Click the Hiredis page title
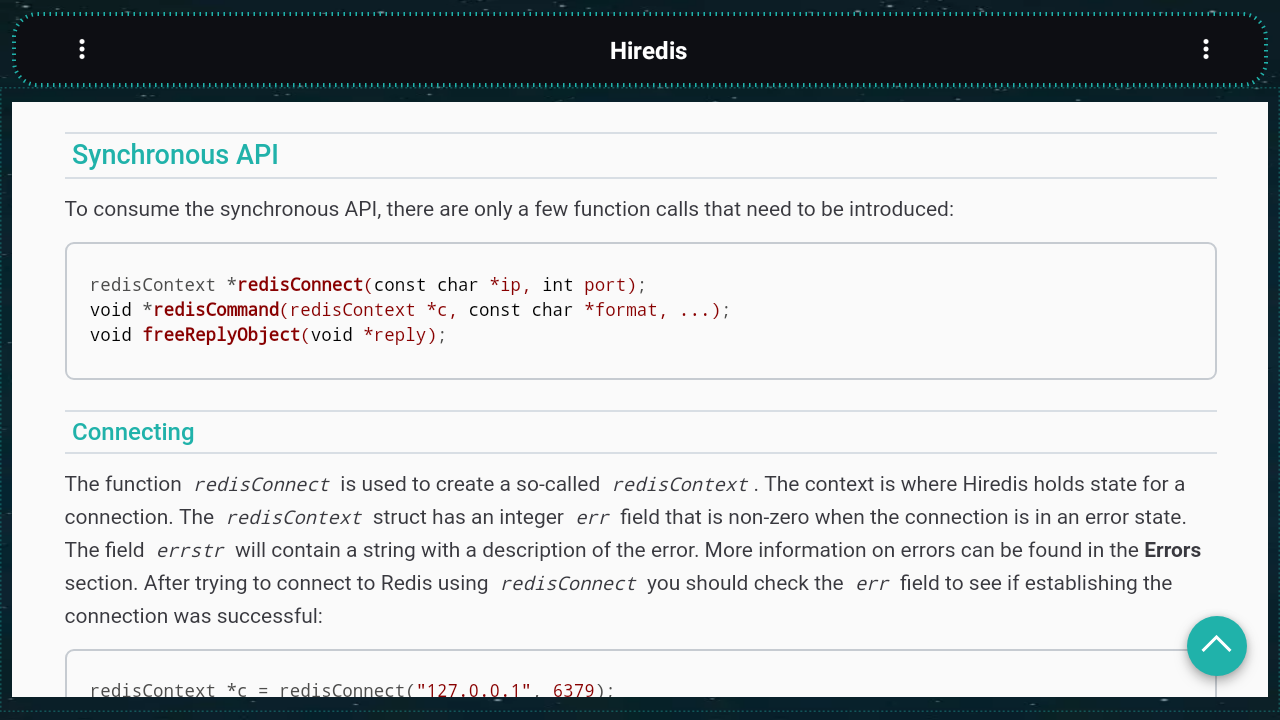The image size is (1280, 720). [x=648, y=51]
